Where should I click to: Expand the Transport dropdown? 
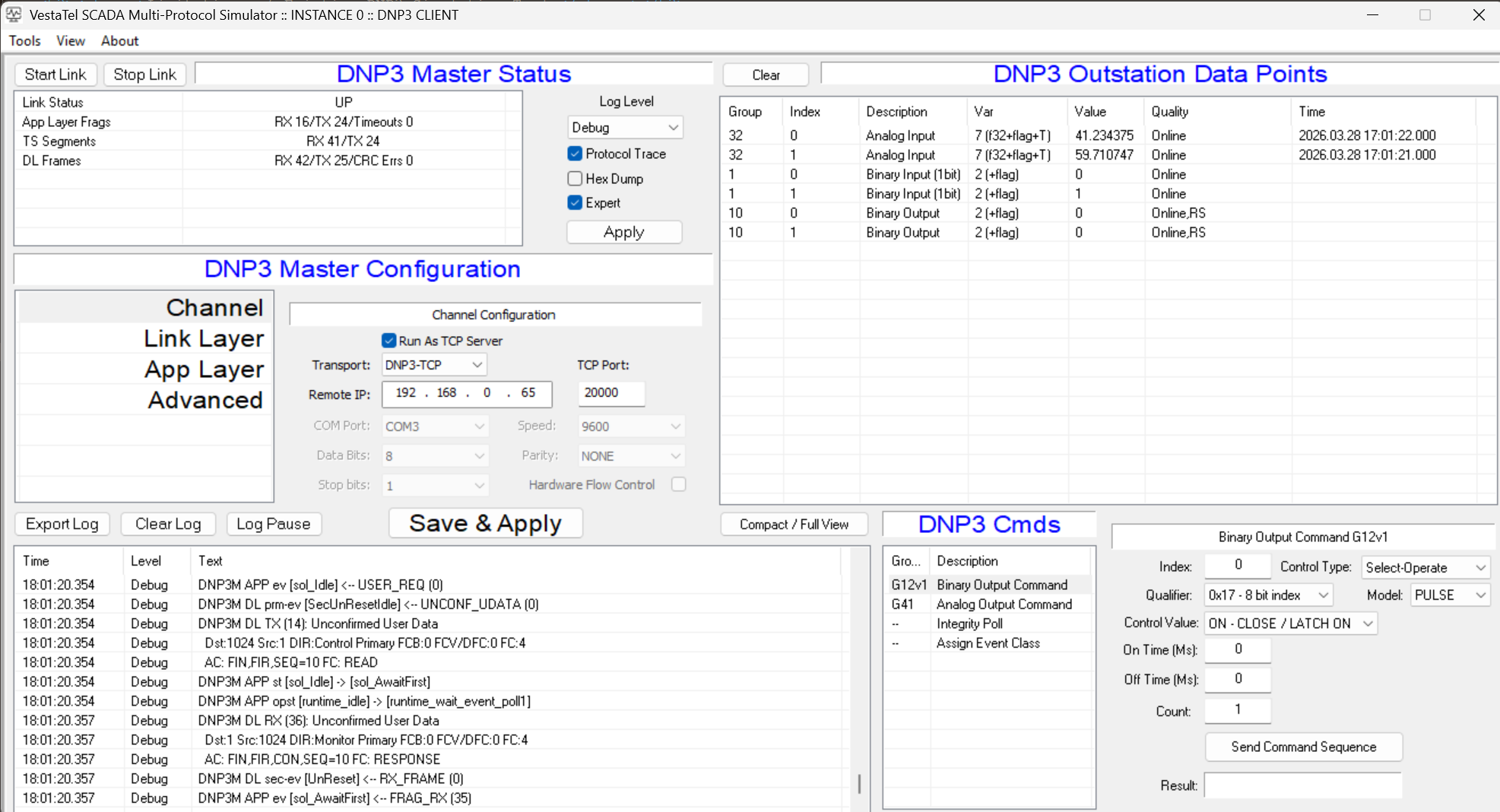pos(433,365)
